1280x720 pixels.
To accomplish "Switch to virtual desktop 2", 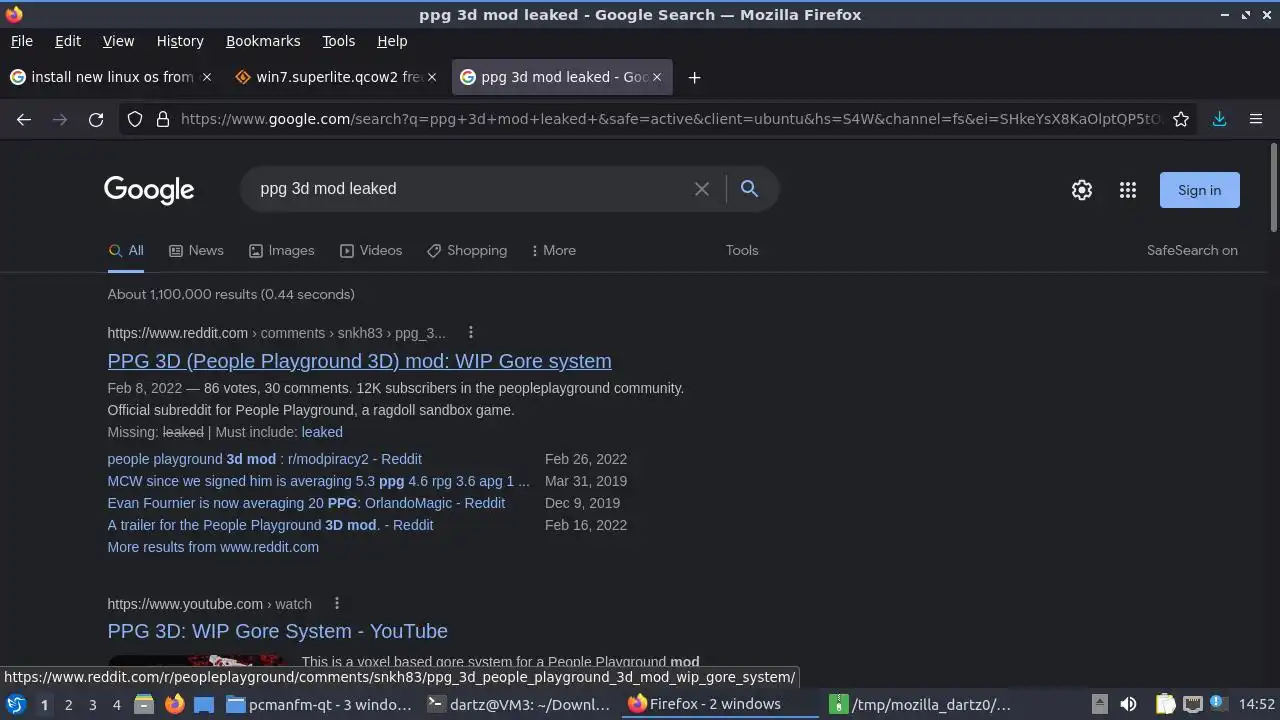I will coord(68,704).
